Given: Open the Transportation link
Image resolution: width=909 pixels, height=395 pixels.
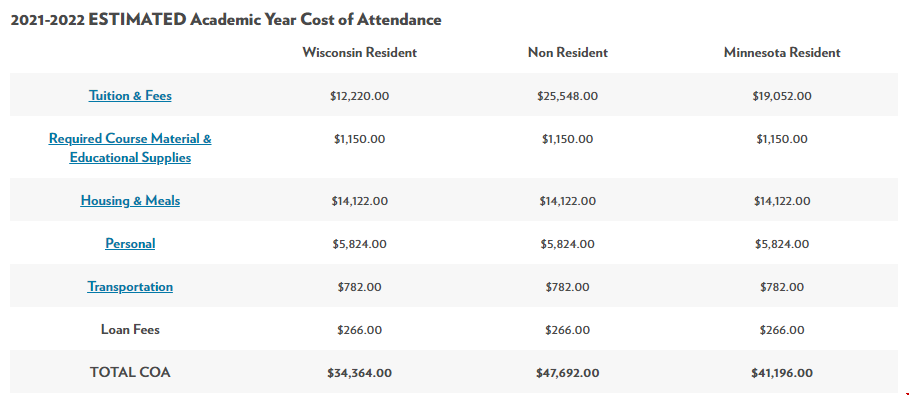Looking at the screenshot, I should tap(130, 287).
